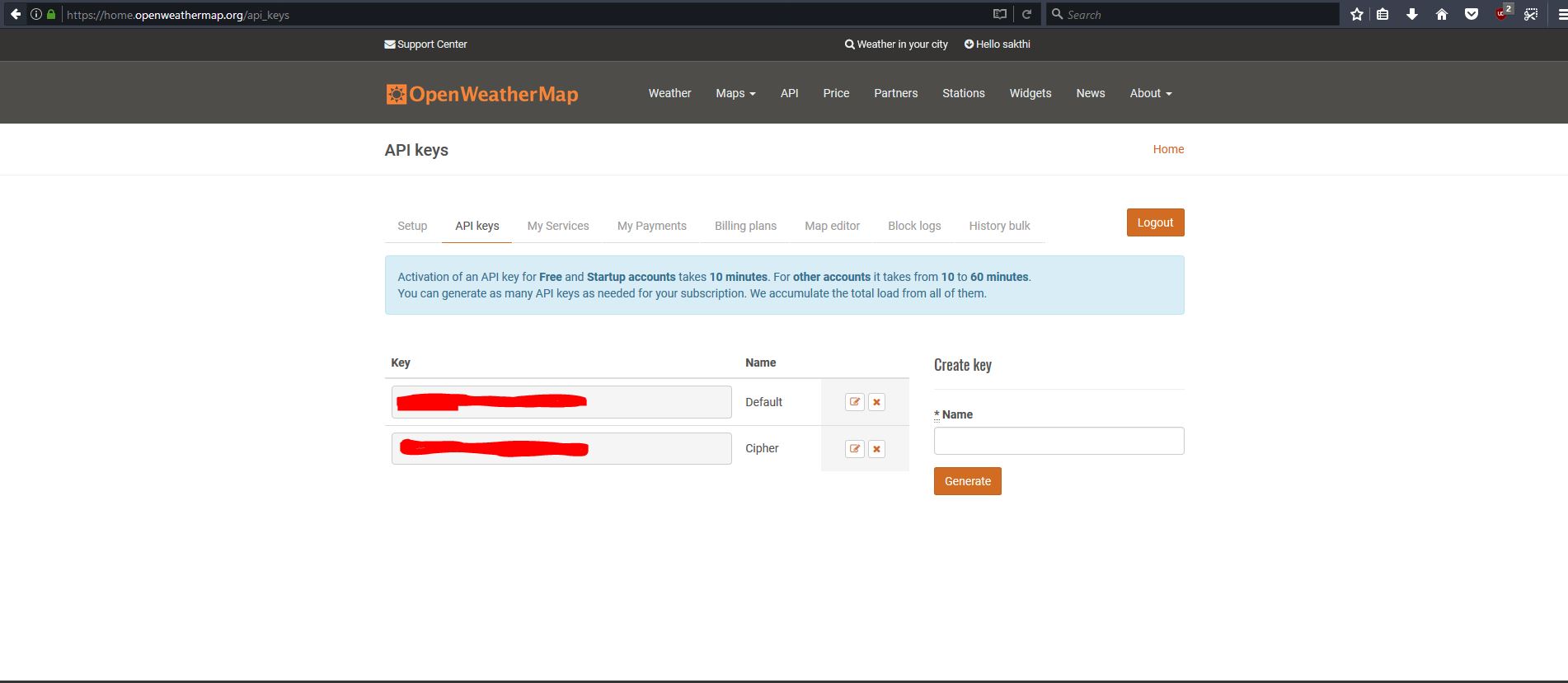Bookmark this page with star icon

[x=1357, y=14]
